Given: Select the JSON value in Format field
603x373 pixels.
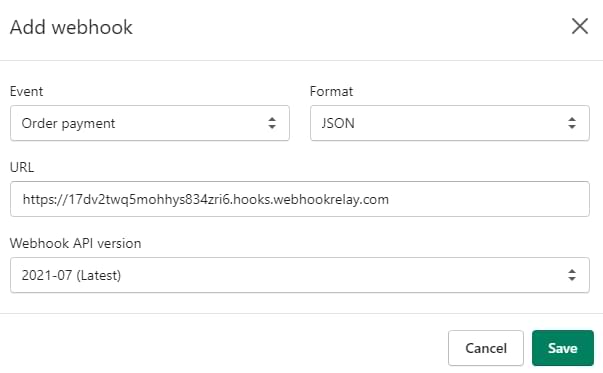Looking at the screenshot, I should tap(338, 123).
